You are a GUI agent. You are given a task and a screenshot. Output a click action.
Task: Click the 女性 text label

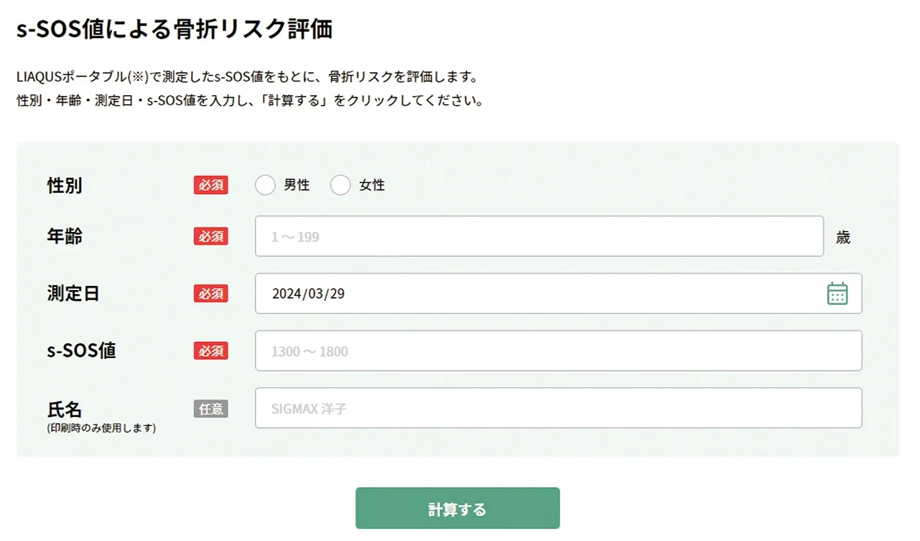pyautogui.click(x=372, y=185)
